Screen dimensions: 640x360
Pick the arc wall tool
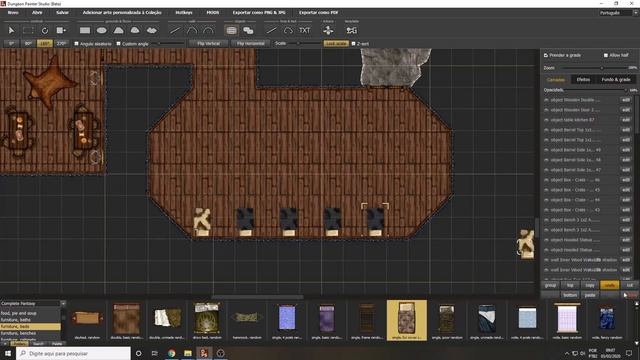208,31
